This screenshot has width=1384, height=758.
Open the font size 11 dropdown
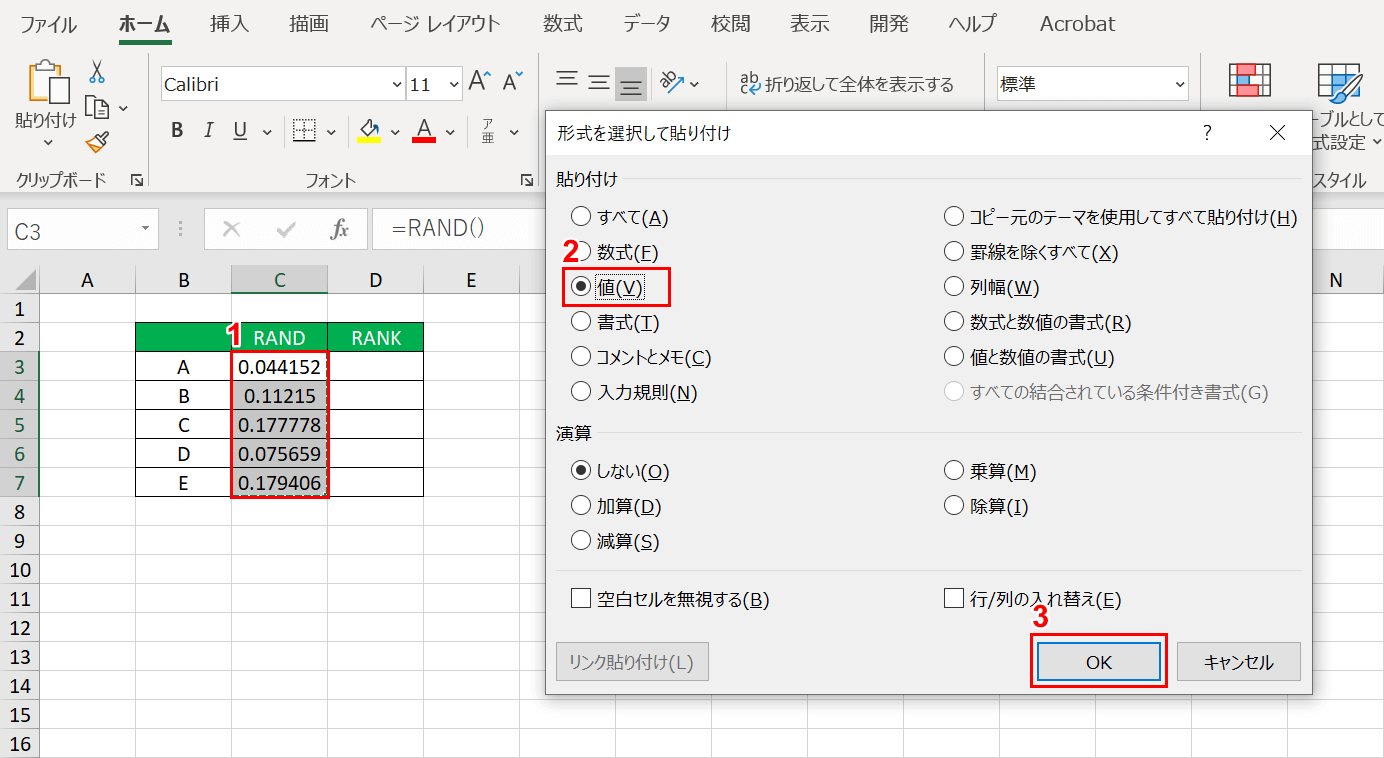click(x=454, y=84)
